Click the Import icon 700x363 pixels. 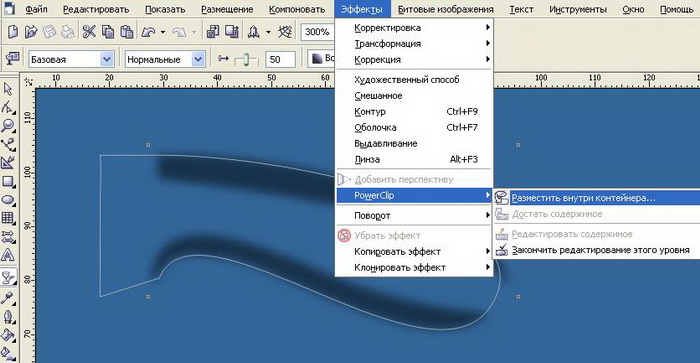(x=212, y=32)
